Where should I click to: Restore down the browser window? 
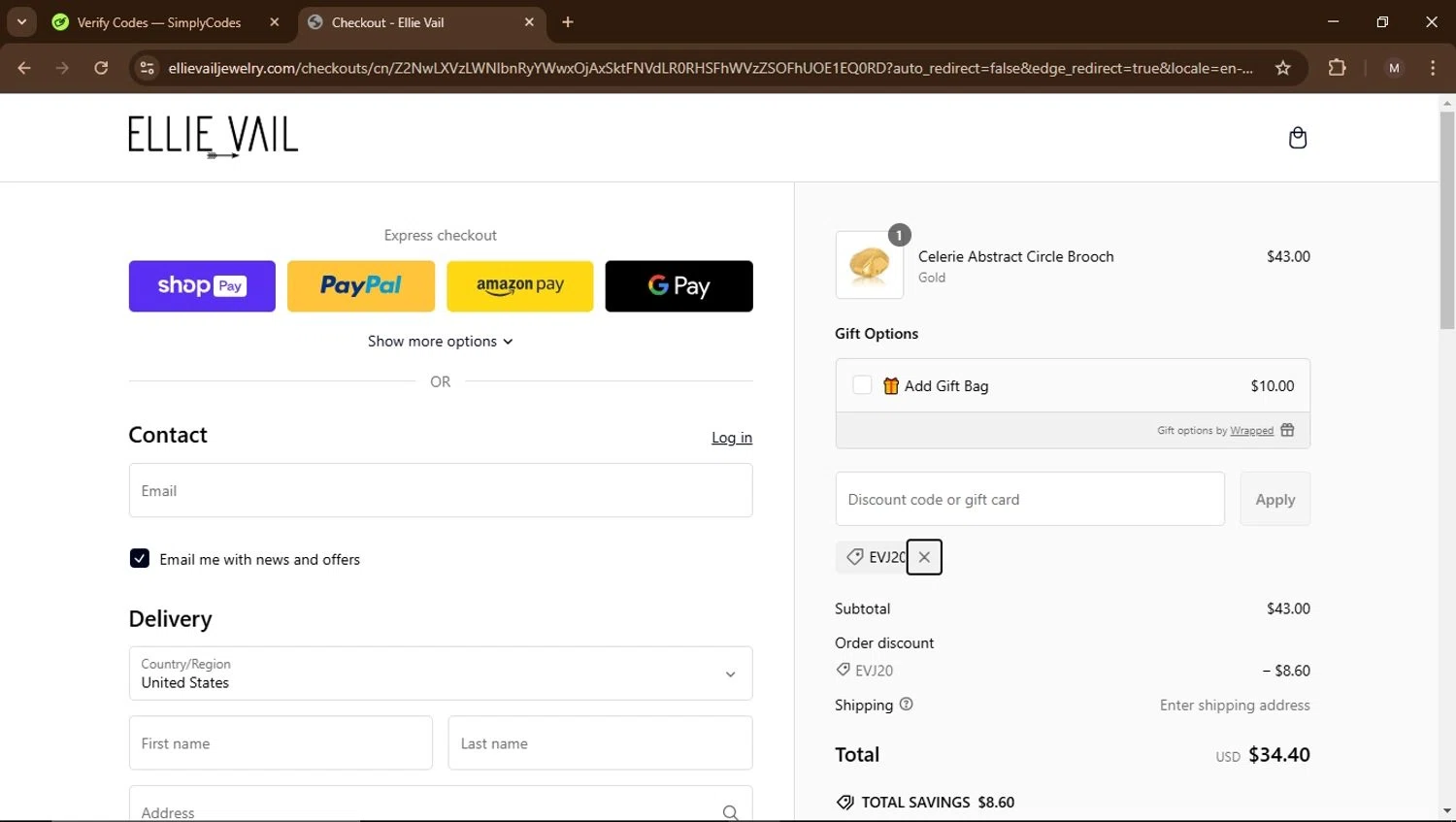point(1382,21)
